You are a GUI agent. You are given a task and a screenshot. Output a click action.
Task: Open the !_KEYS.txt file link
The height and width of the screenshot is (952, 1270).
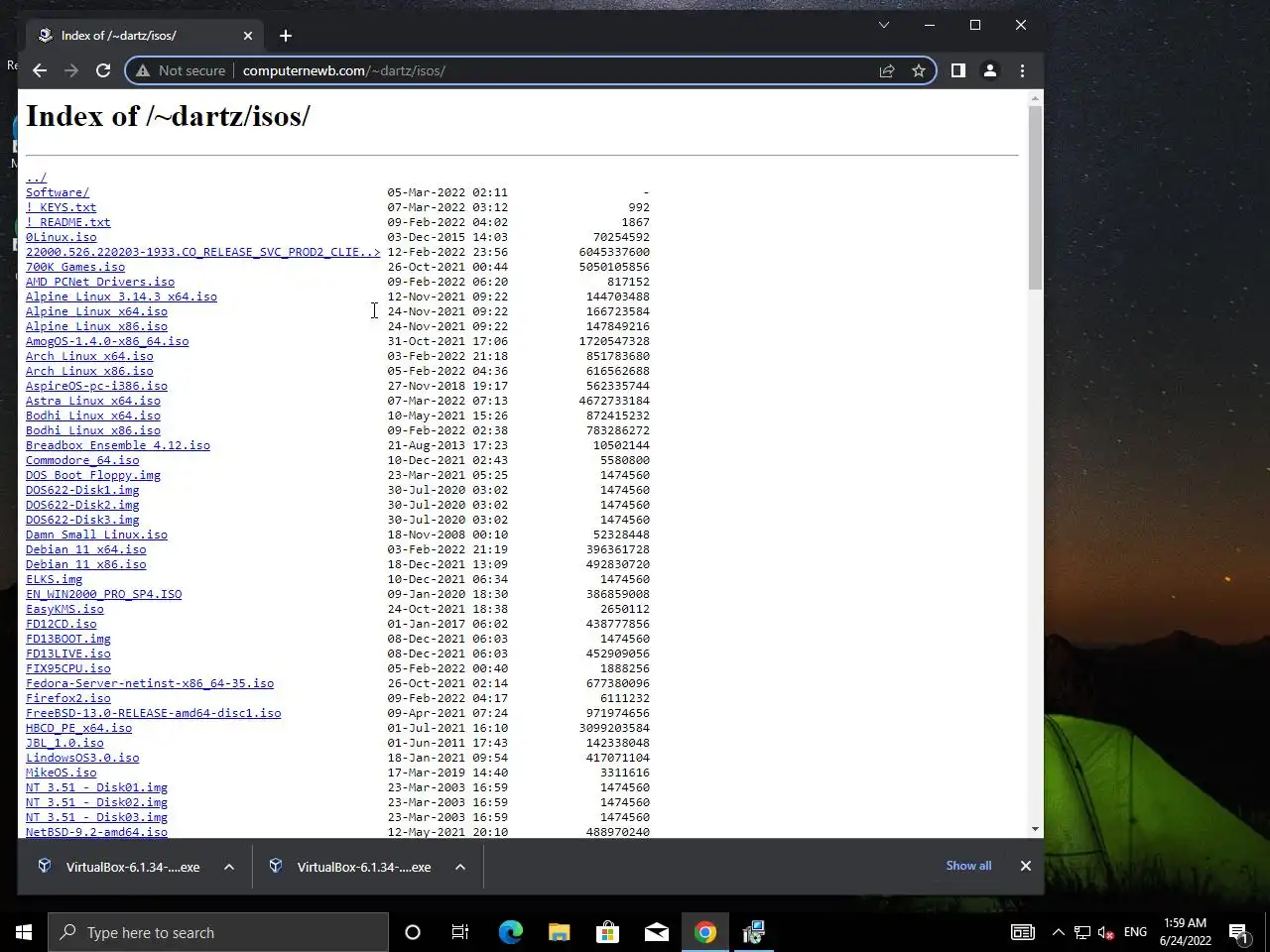[62, 207]
